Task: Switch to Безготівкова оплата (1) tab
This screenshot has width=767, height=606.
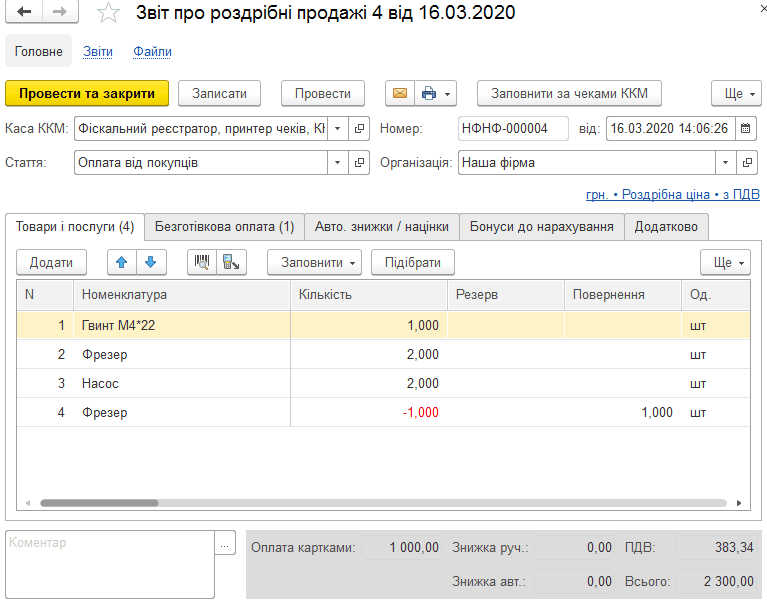Action: point(225,226)
